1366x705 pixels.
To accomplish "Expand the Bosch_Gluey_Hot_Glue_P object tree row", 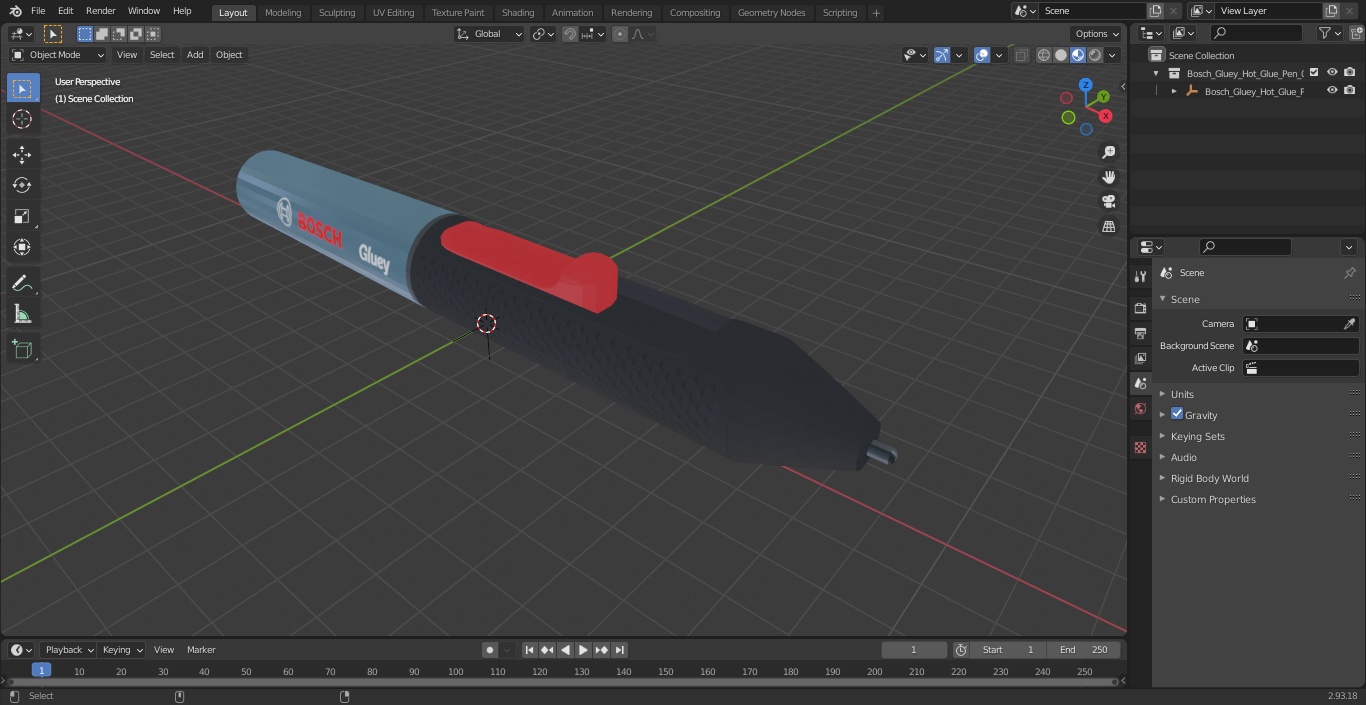I will click(1174, 91).
